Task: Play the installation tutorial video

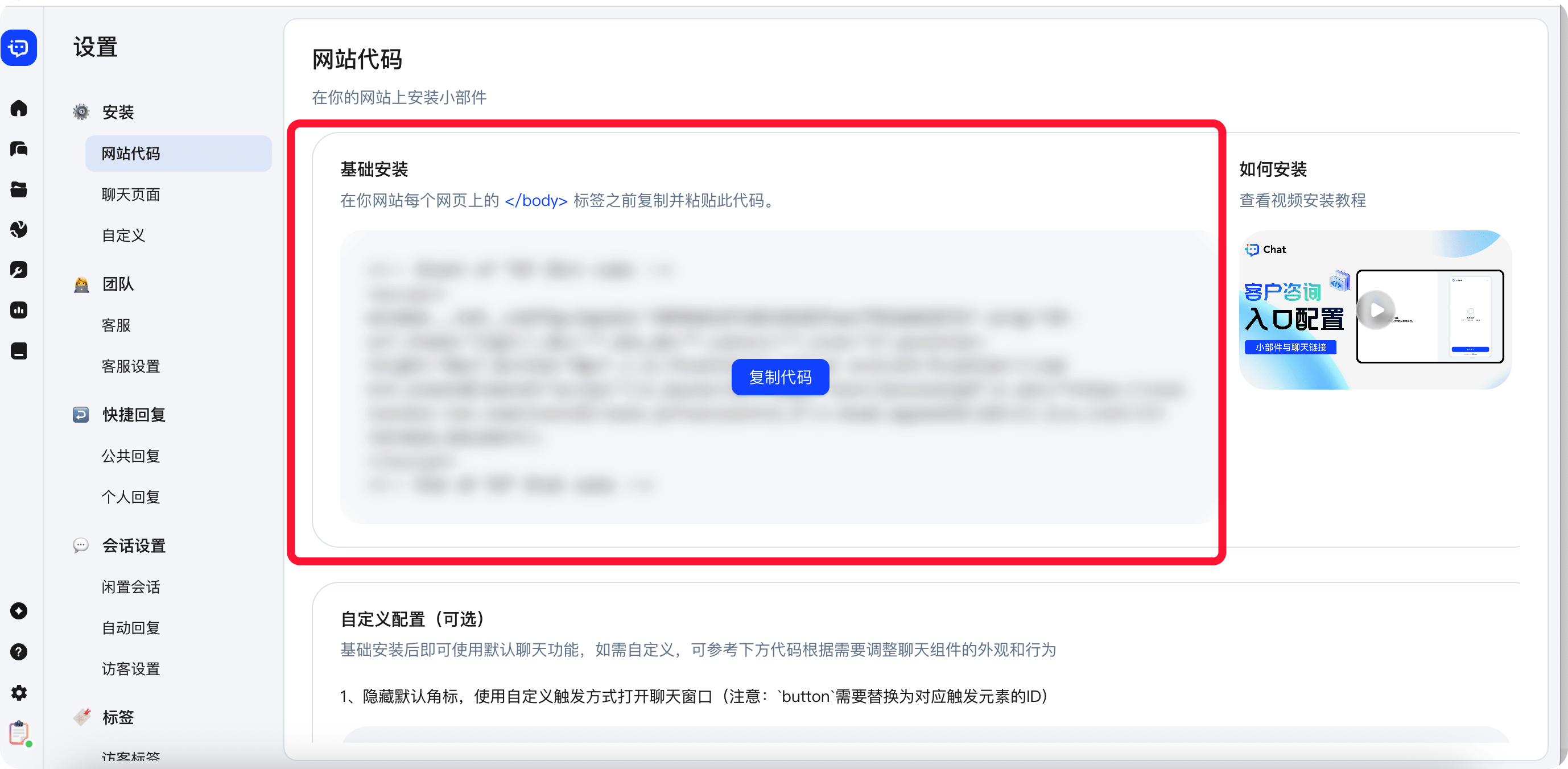Action: [x=1377, y=309]
